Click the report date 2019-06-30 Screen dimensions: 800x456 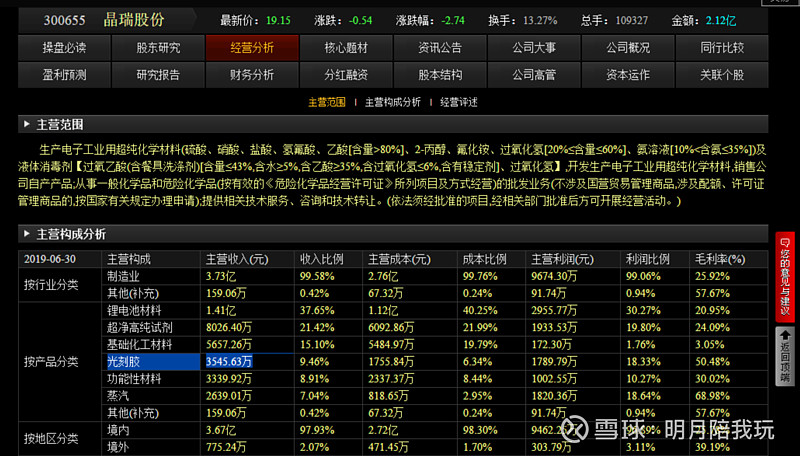49,259
